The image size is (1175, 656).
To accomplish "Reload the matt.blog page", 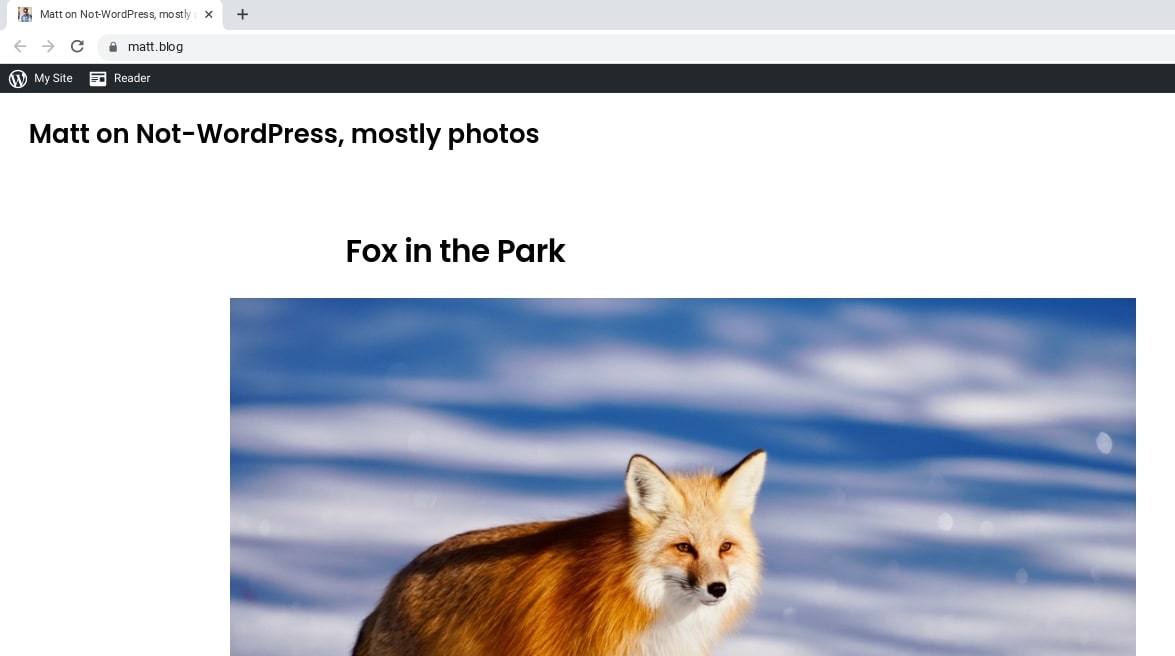I will (x=77, y=46).
